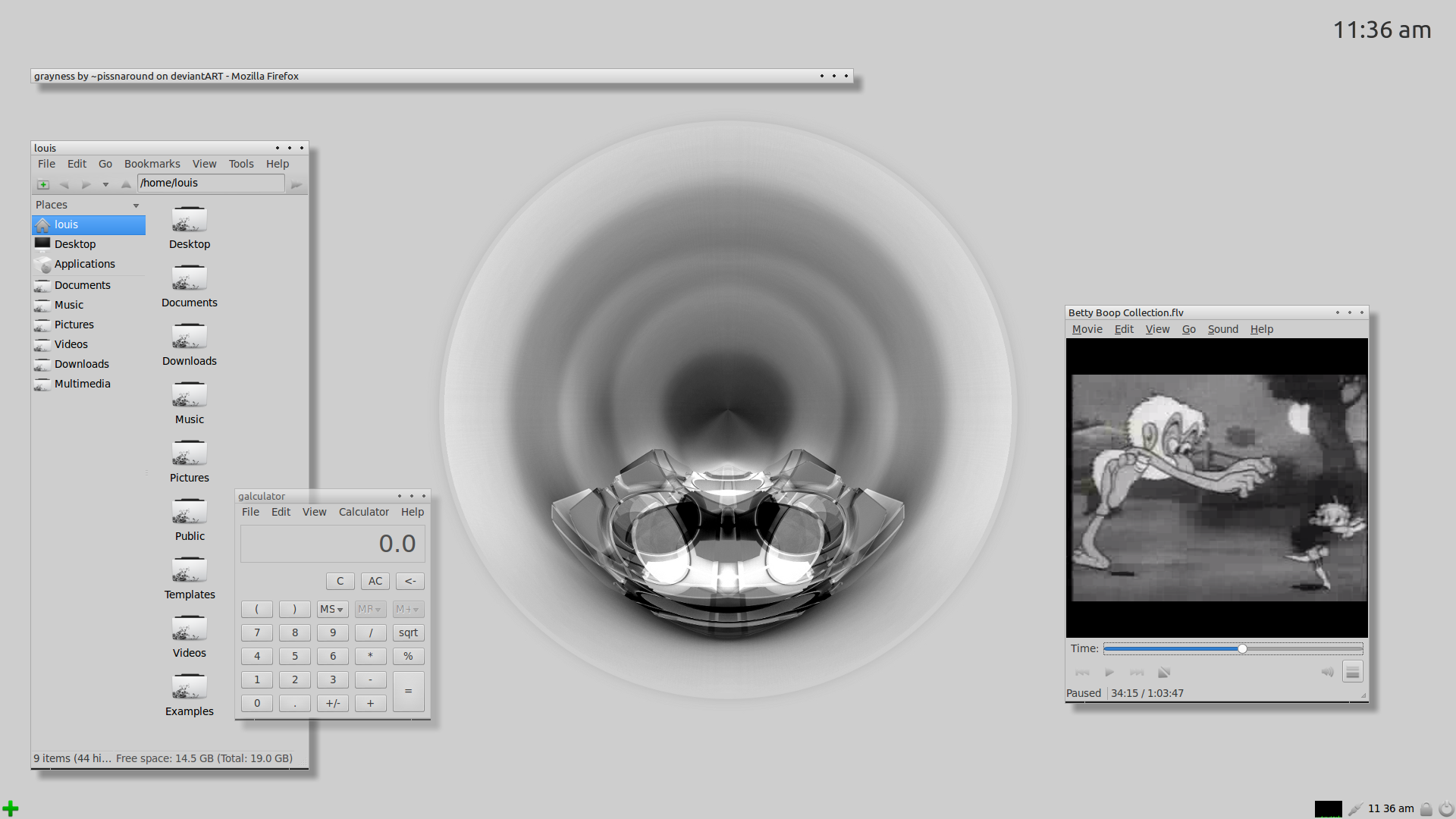
Task: Click the fullscreen icon in movie player
Action: [x=1164, y=673]
